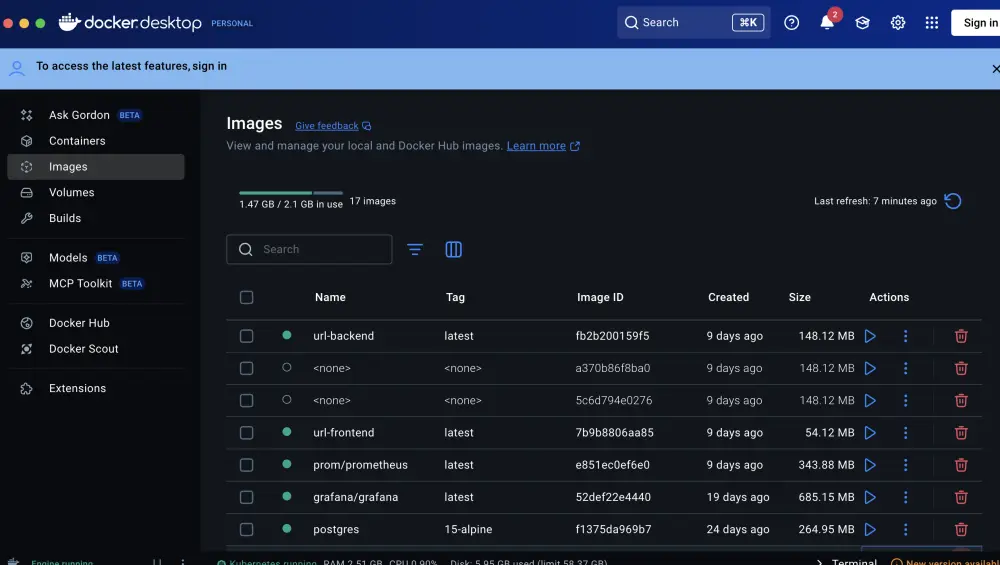Open more actions for url-backend
This screenshot has height=565, width=1000.
[x=905, y=336]
